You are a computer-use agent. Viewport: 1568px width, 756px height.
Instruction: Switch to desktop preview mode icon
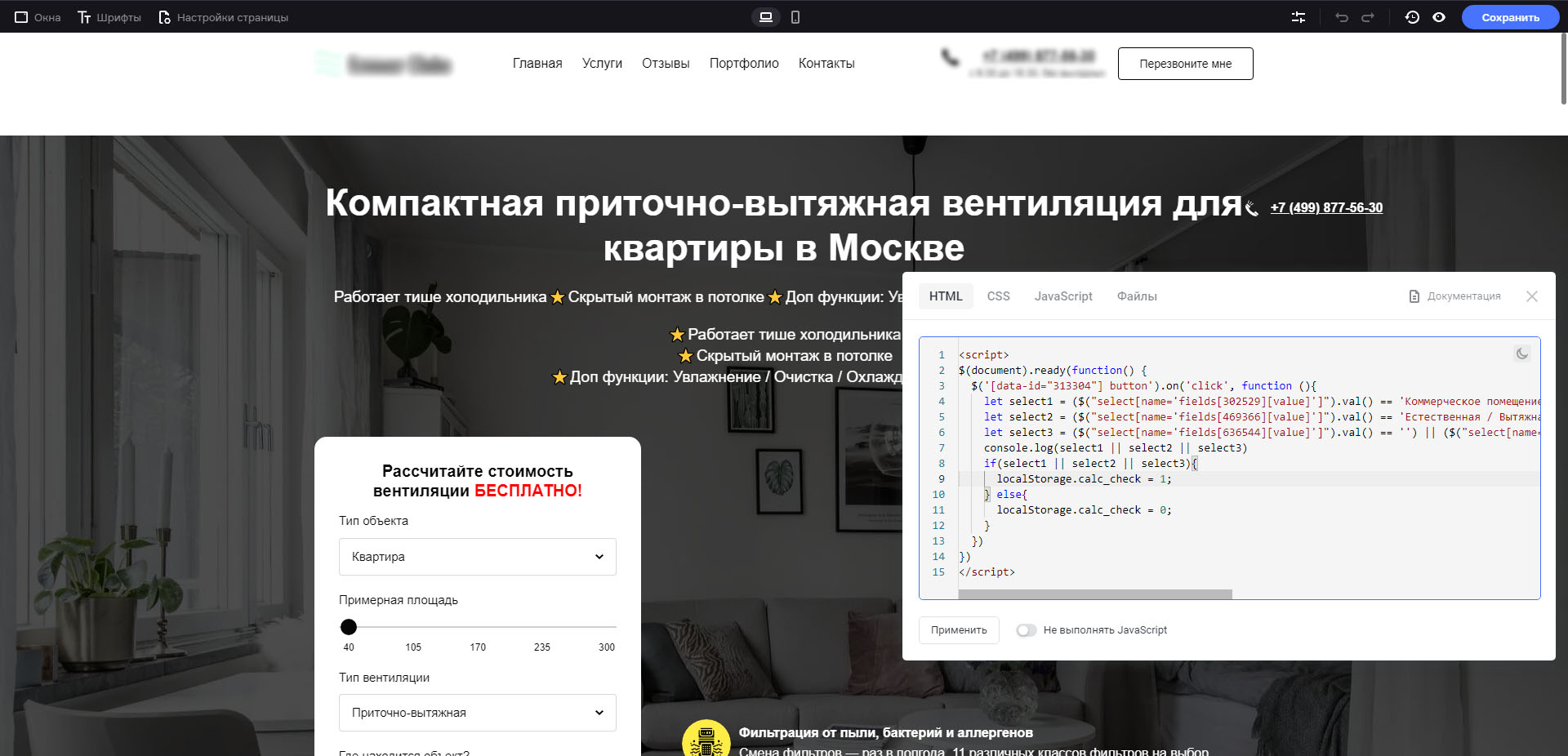[x=765, y=17]
